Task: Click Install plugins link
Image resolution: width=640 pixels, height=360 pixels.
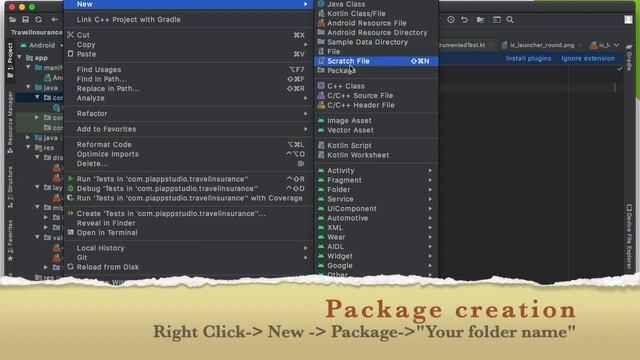Action: click(x=528, y=58)
